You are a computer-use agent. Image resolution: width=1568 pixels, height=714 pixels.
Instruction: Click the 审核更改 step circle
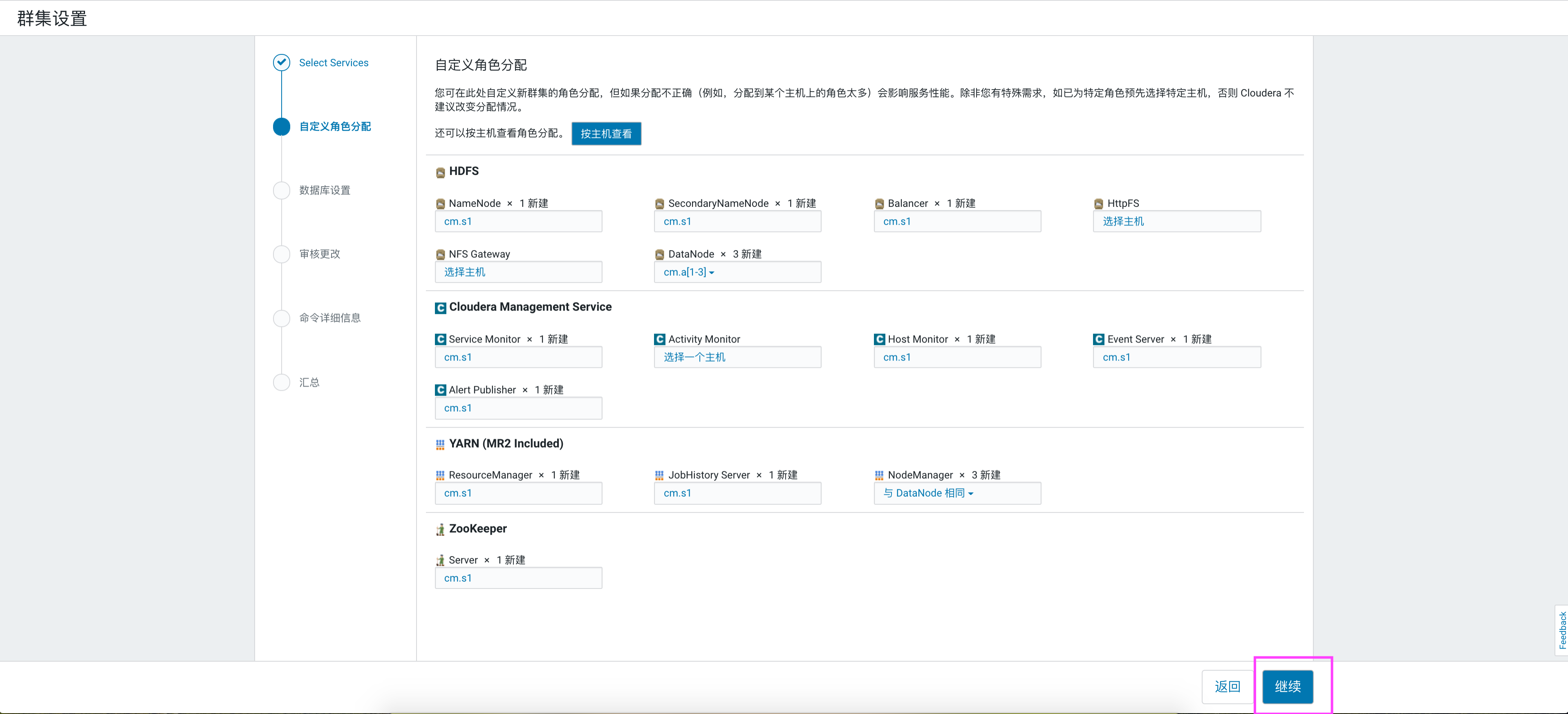point(281,255)
